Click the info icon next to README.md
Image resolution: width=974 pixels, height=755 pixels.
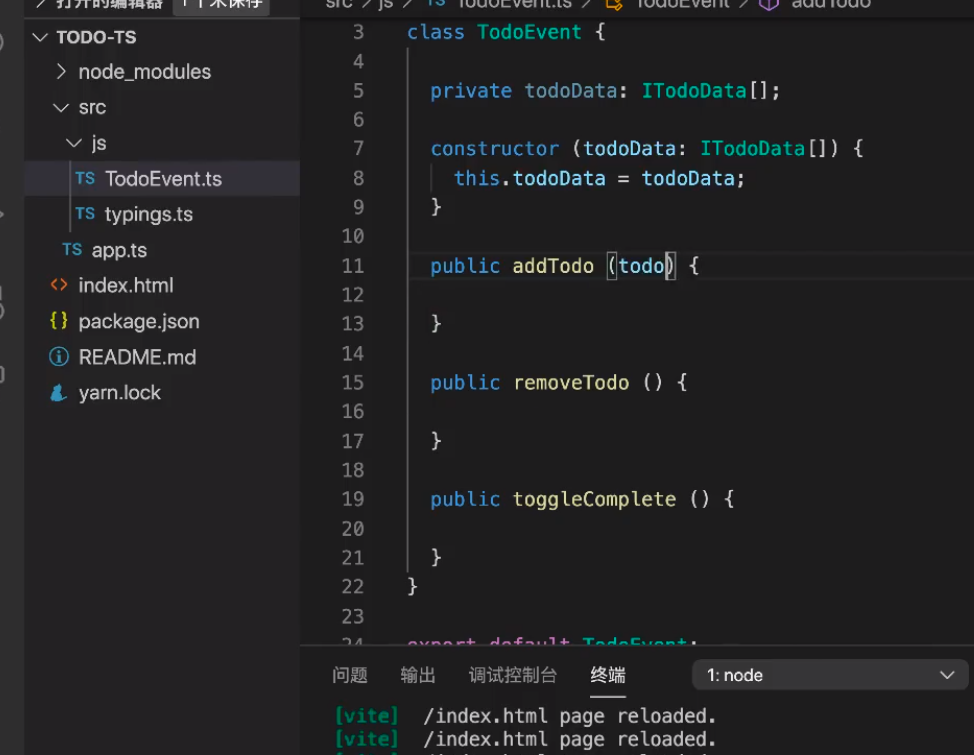click(x=60, y=357)
